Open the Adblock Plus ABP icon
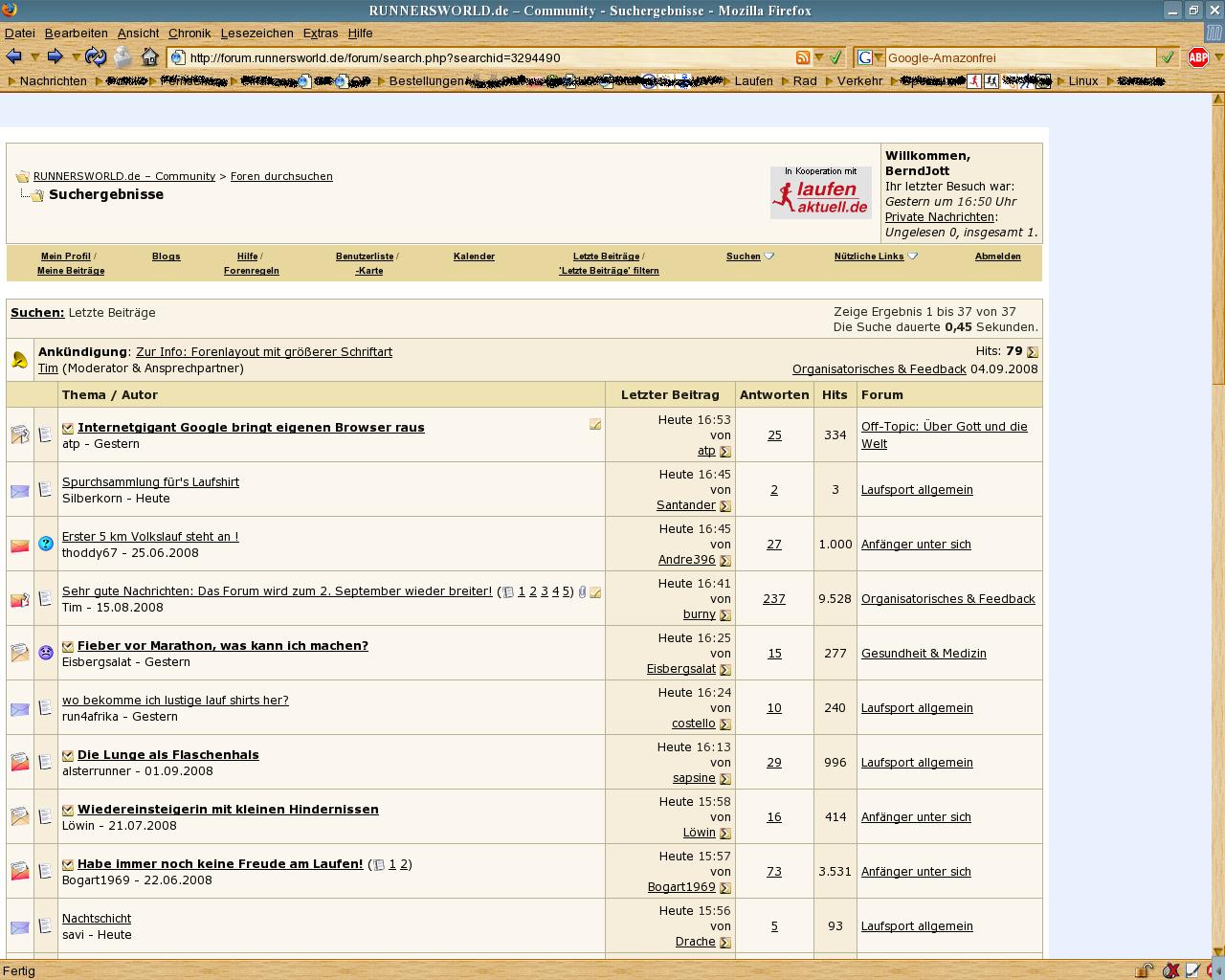Image resolution: width=1225 pixels, height=980 pixels. tap(1197, 57)
